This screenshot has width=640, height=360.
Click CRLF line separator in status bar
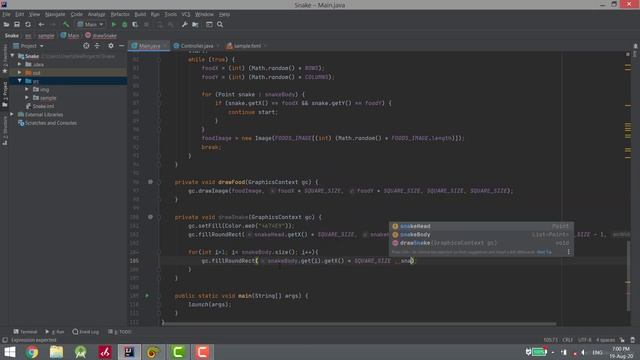567,340
